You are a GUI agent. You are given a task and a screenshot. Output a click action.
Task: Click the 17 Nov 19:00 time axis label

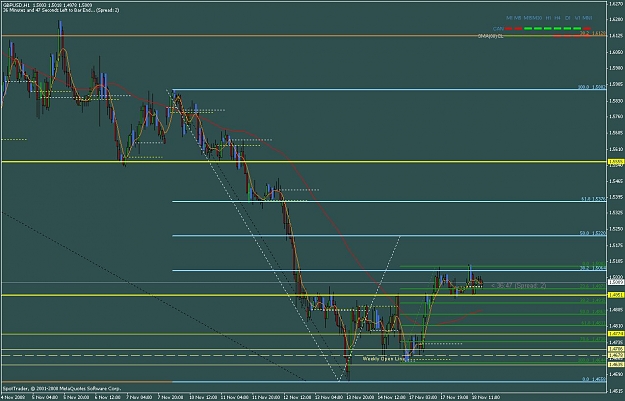point(454,397)
